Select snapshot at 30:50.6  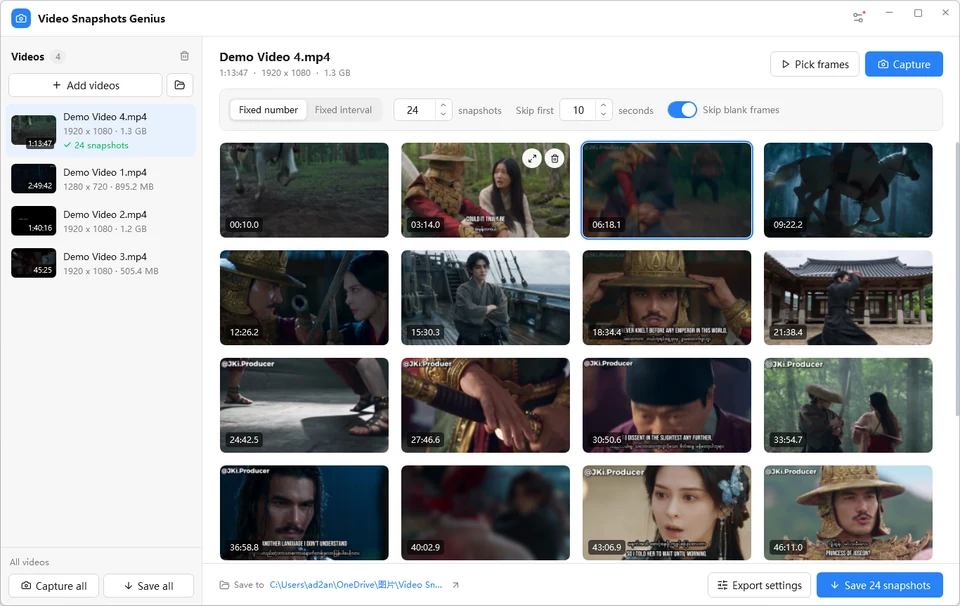pos(667,405)
